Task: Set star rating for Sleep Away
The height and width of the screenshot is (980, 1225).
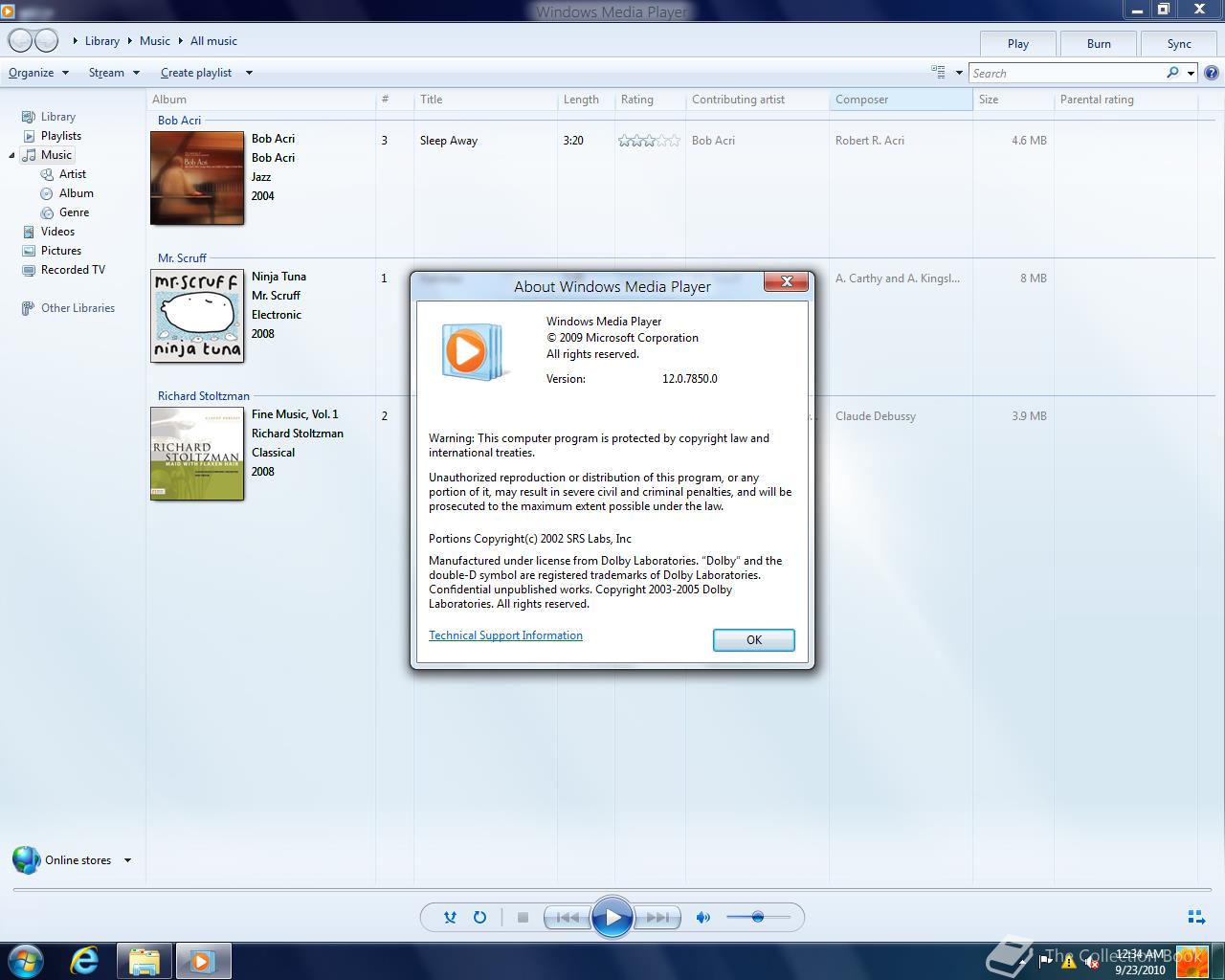Action: coord(650,141)
